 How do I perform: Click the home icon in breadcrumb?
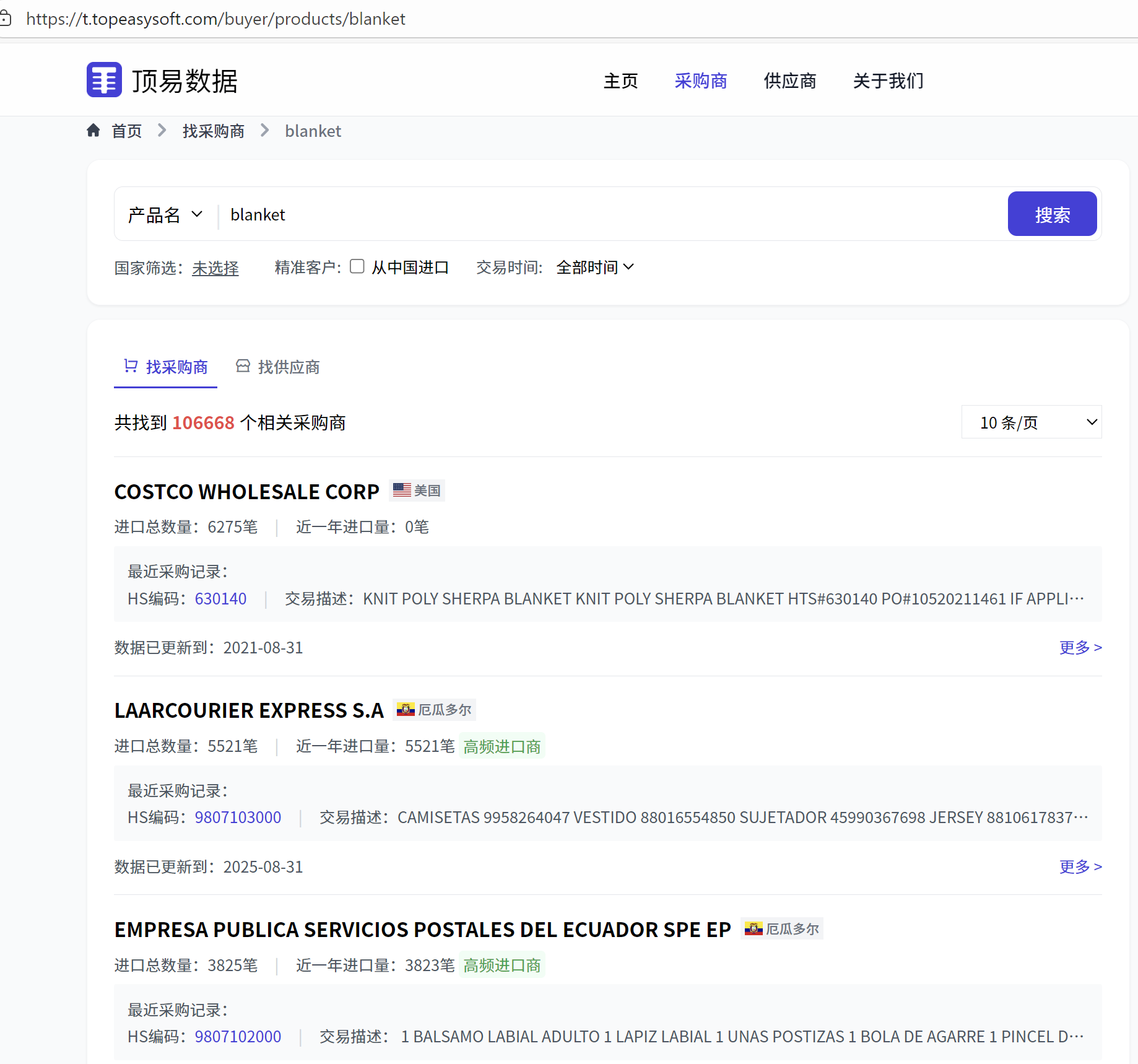[x=93, y=130]
